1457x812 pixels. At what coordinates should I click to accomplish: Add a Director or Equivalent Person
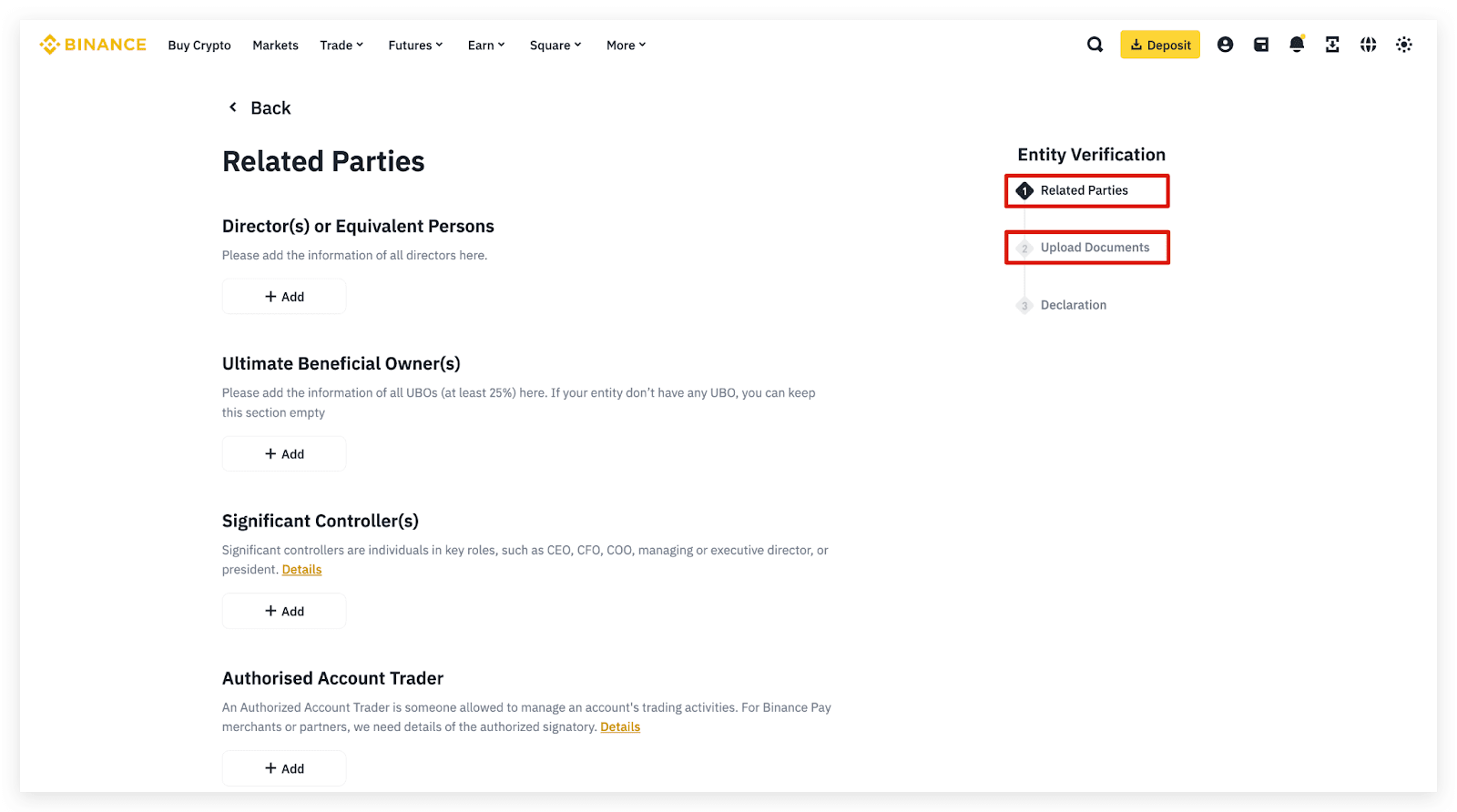point(284,297)
